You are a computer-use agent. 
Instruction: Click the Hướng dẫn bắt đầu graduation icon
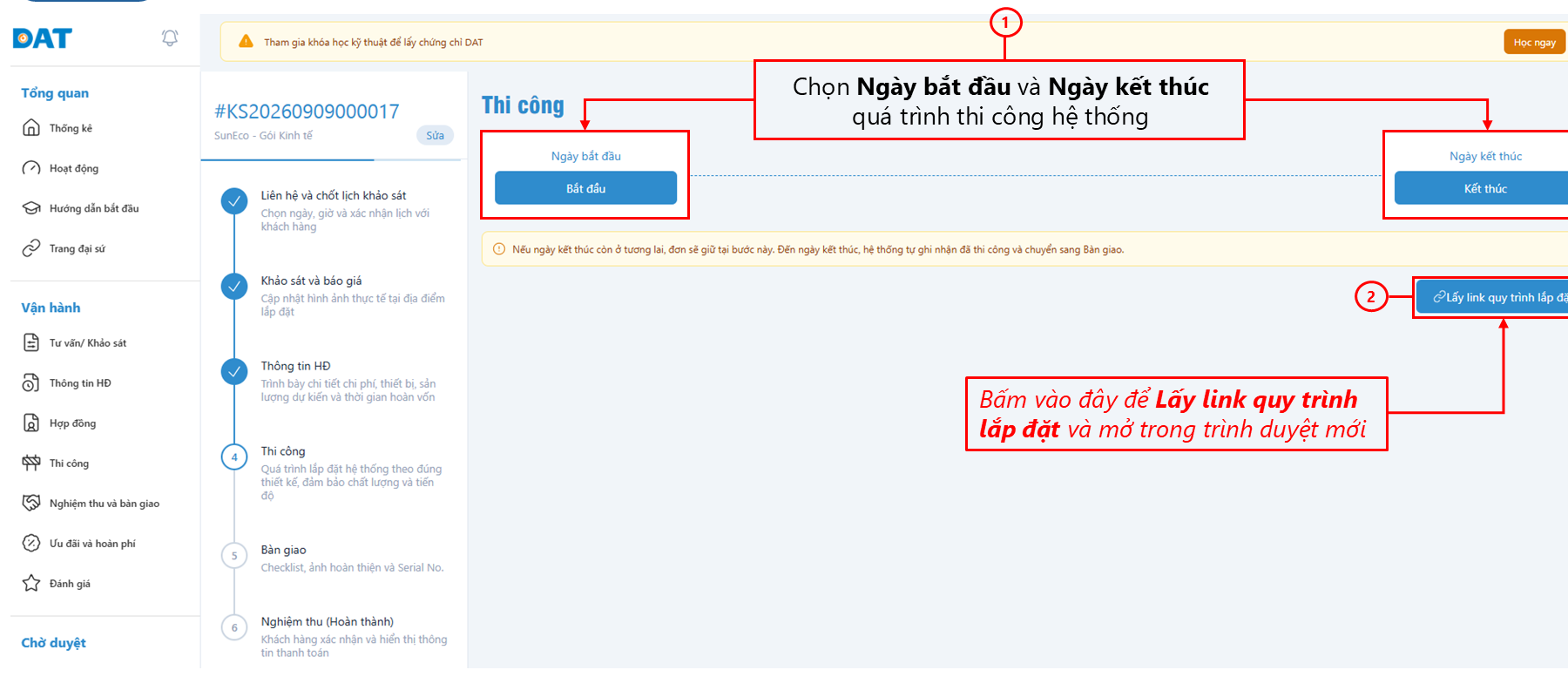tap(31, 208)
